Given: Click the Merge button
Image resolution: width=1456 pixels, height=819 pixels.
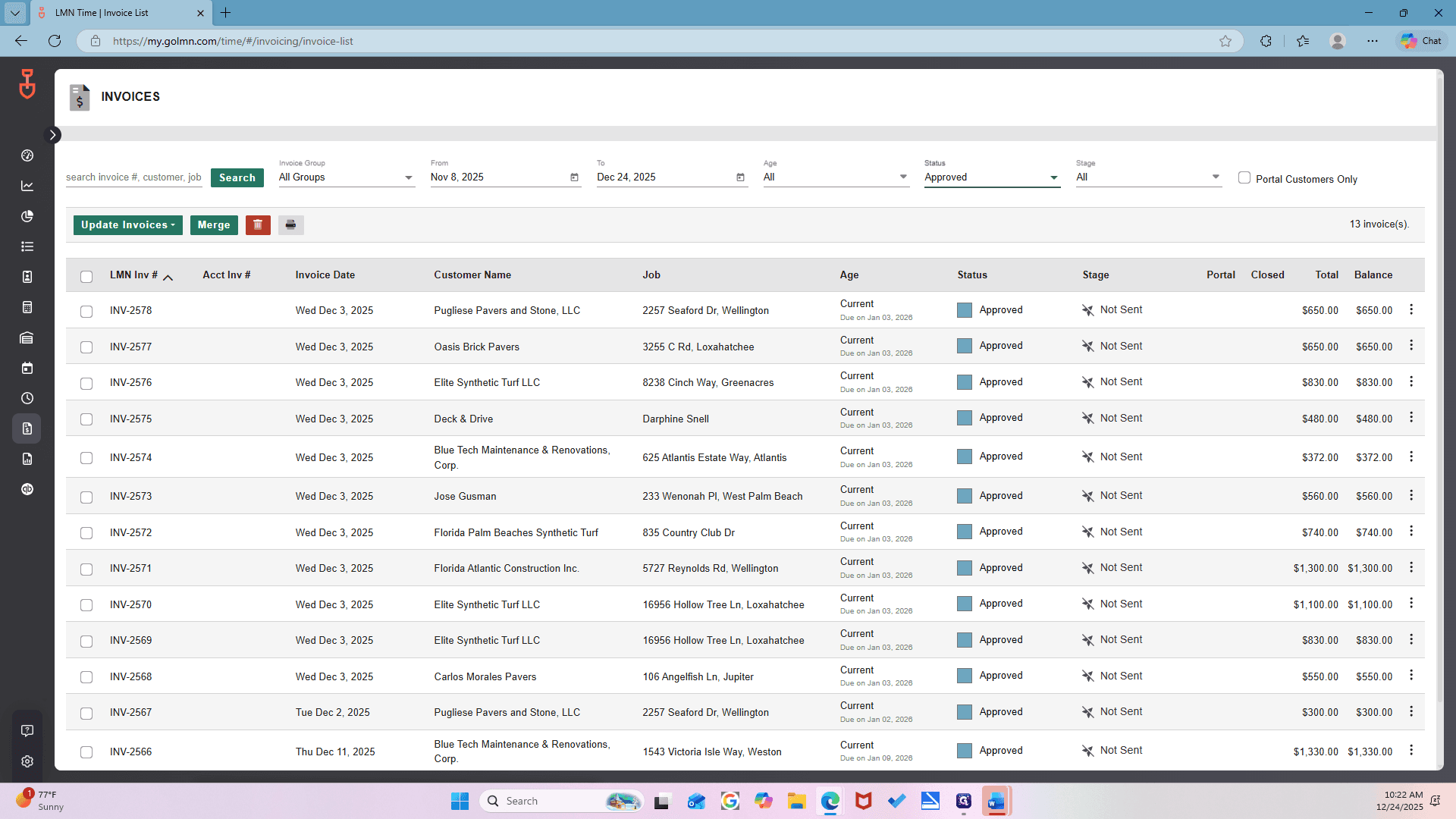Looking at the screenshot, I should 214,224.
